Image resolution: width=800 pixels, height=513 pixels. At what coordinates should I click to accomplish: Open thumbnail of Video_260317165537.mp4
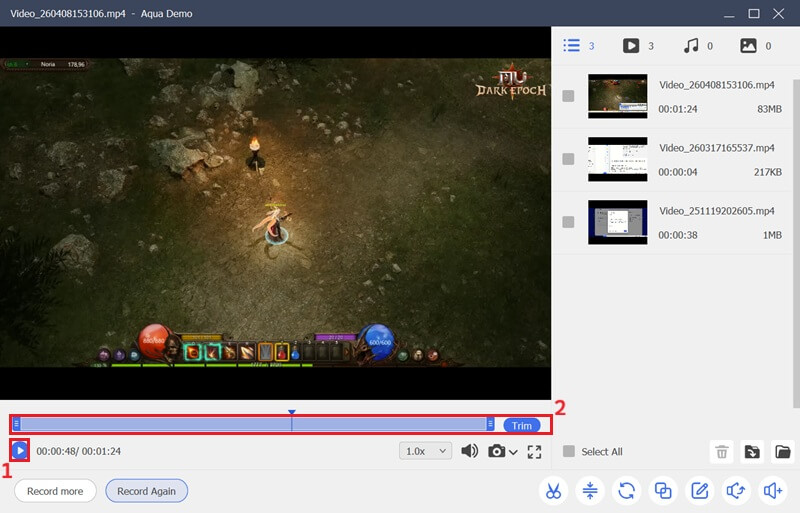pos(617,159)
